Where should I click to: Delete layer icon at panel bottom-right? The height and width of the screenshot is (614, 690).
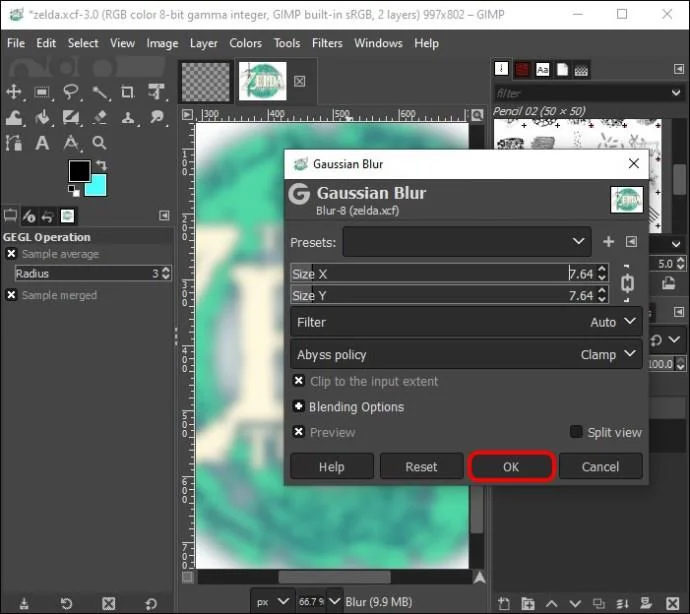673,603
